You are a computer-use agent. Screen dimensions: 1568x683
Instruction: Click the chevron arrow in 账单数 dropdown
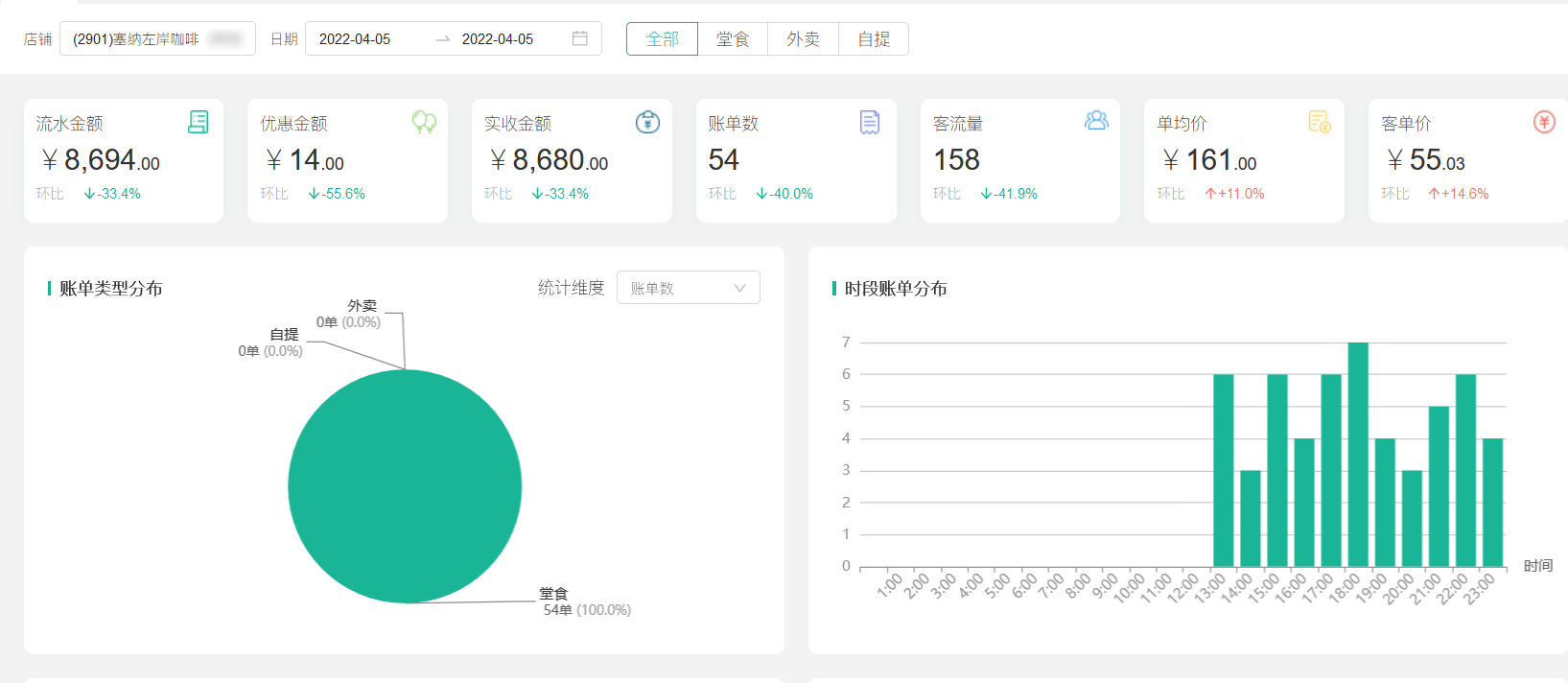(x=739, y=288)
